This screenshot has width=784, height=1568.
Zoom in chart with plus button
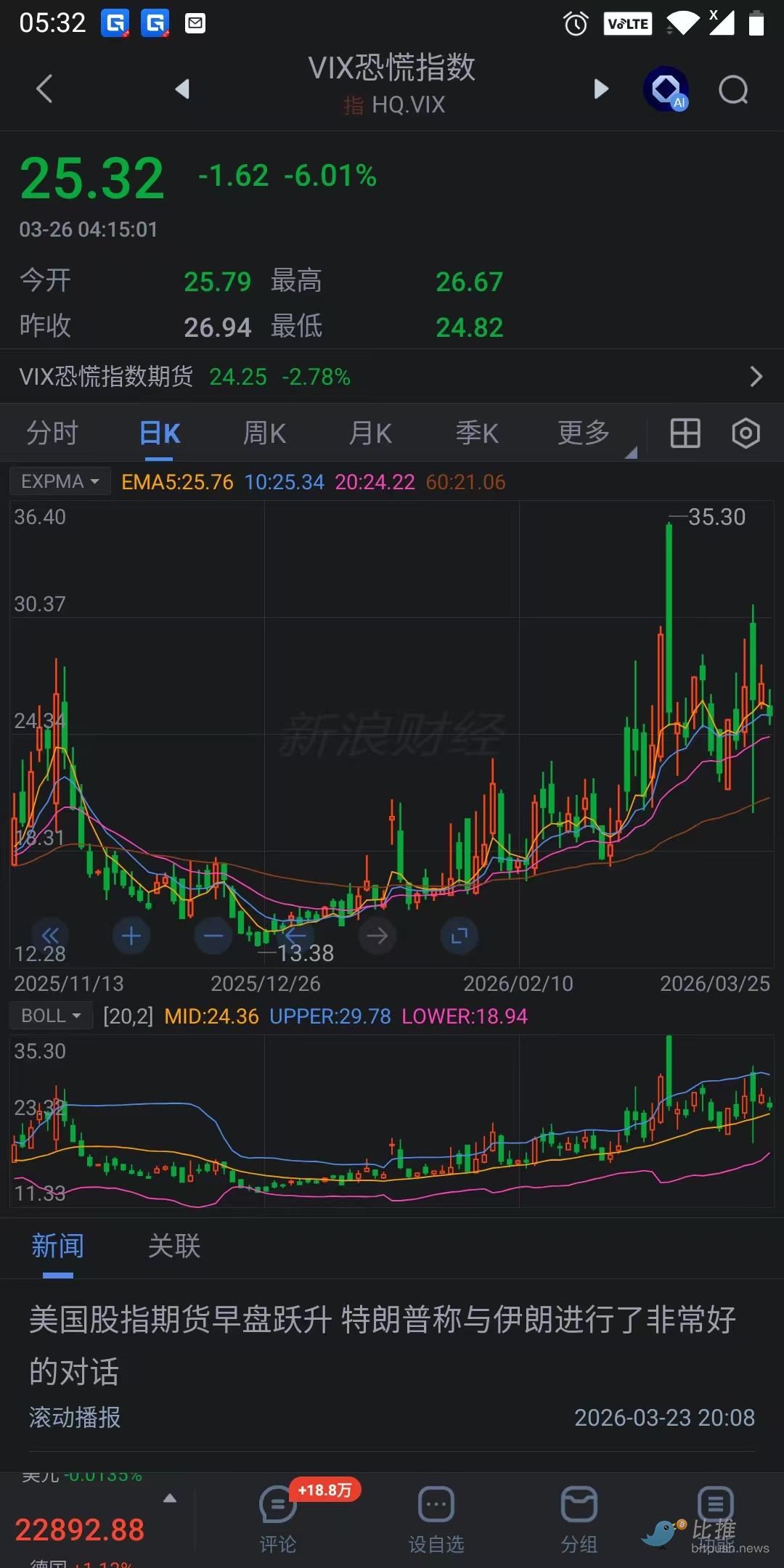[131, 936]
